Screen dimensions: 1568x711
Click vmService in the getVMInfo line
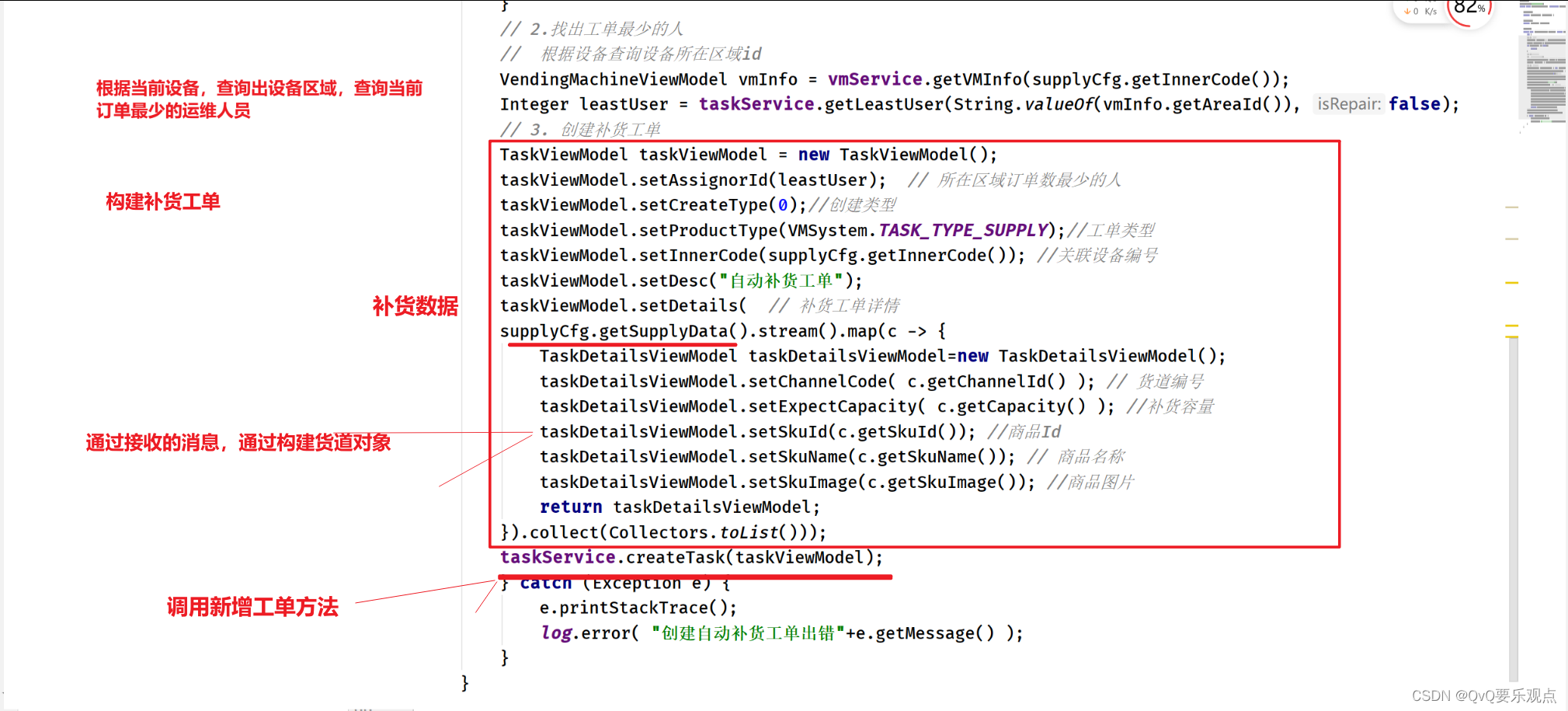(874, 79)
